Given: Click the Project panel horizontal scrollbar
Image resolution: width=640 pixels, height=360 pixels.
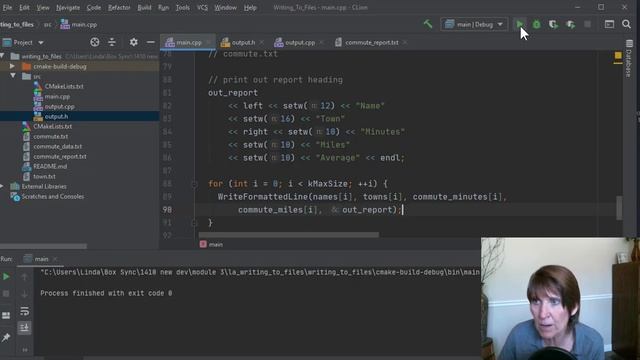Looking at the screenshot, I should tap(43, 246).
